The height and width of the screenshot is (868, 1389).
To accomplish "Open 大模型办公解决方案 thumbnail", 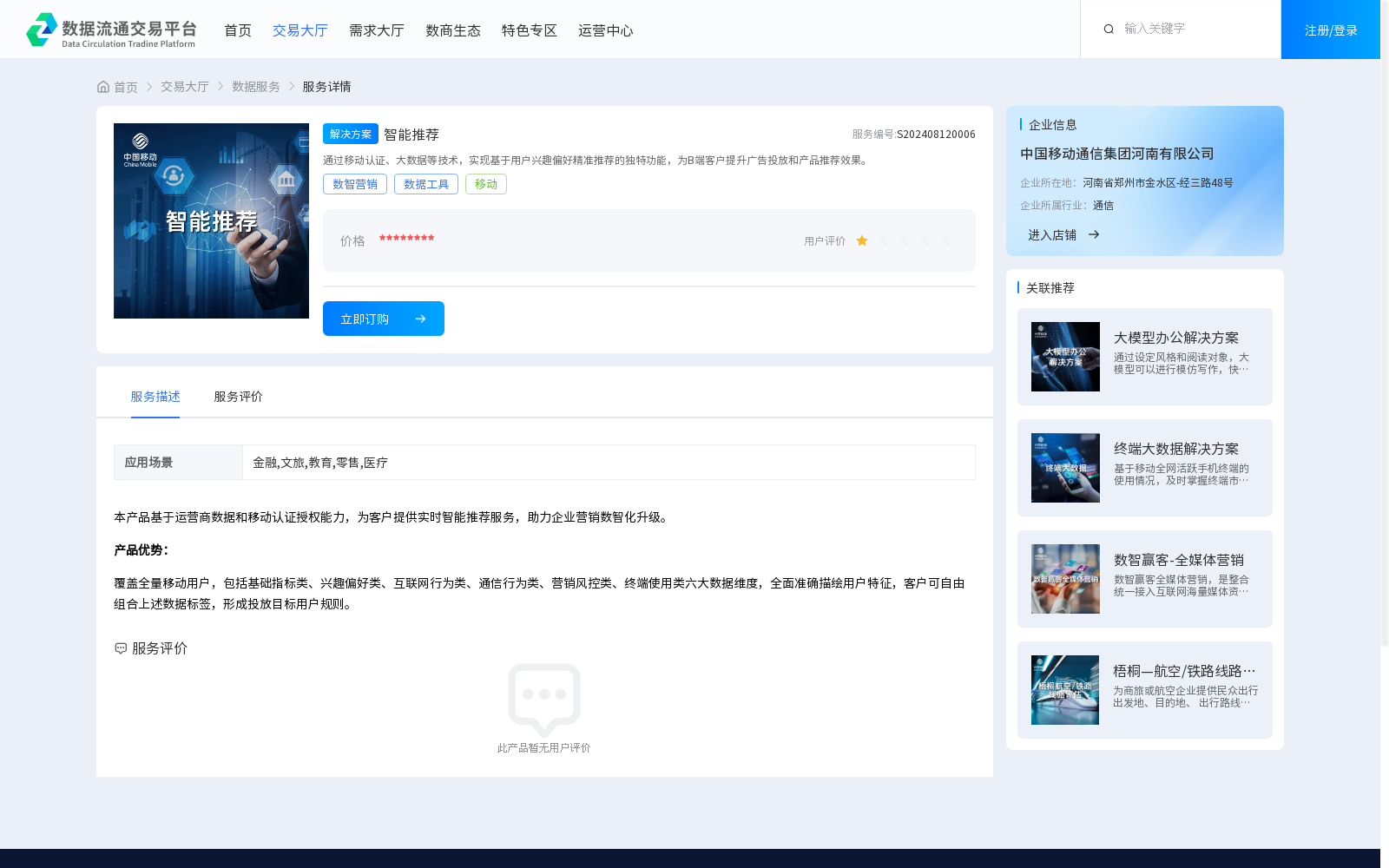I will tap(1065, 357).
